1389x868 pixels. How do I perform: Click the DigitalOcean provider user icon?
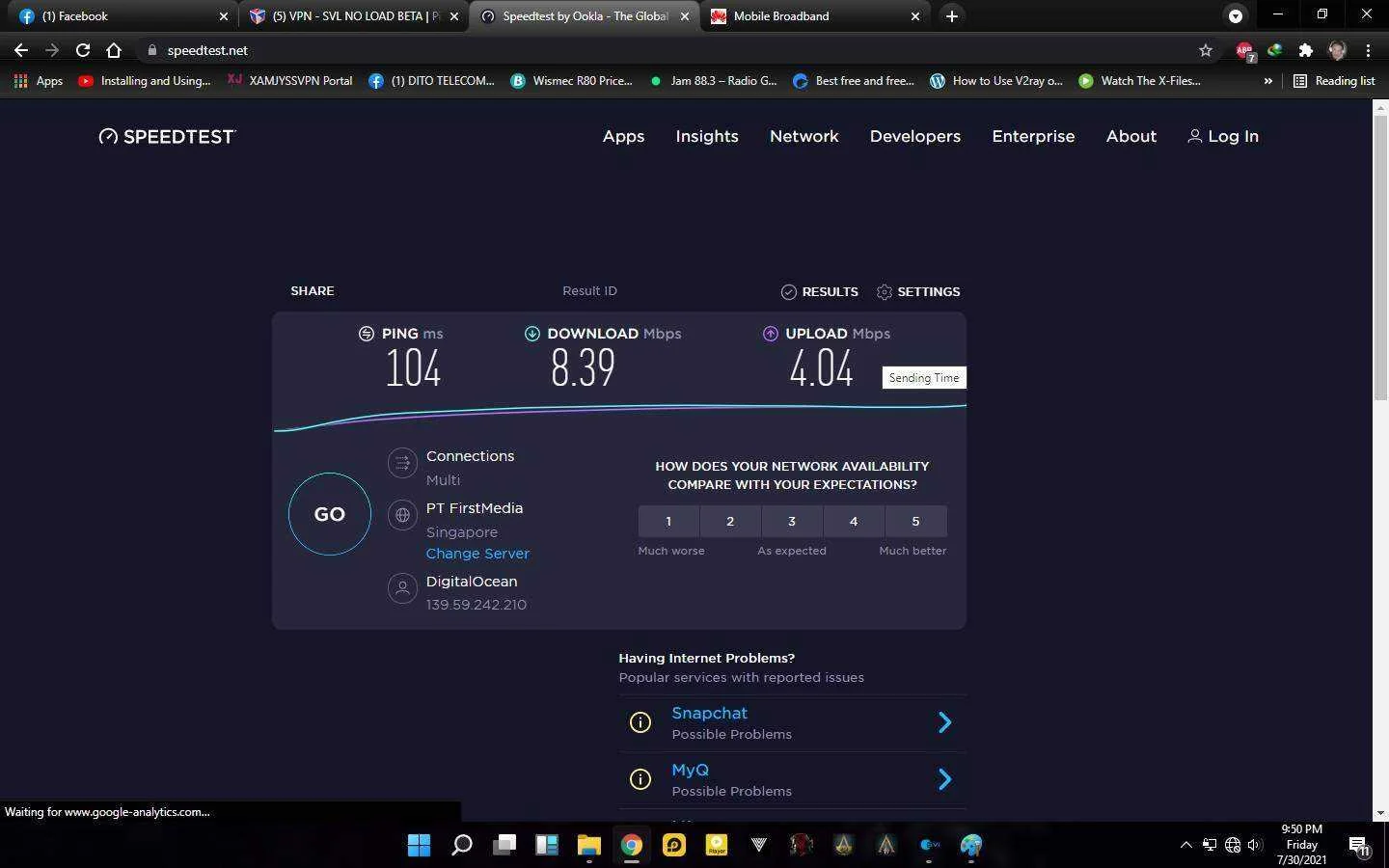[x=402, y=587]
